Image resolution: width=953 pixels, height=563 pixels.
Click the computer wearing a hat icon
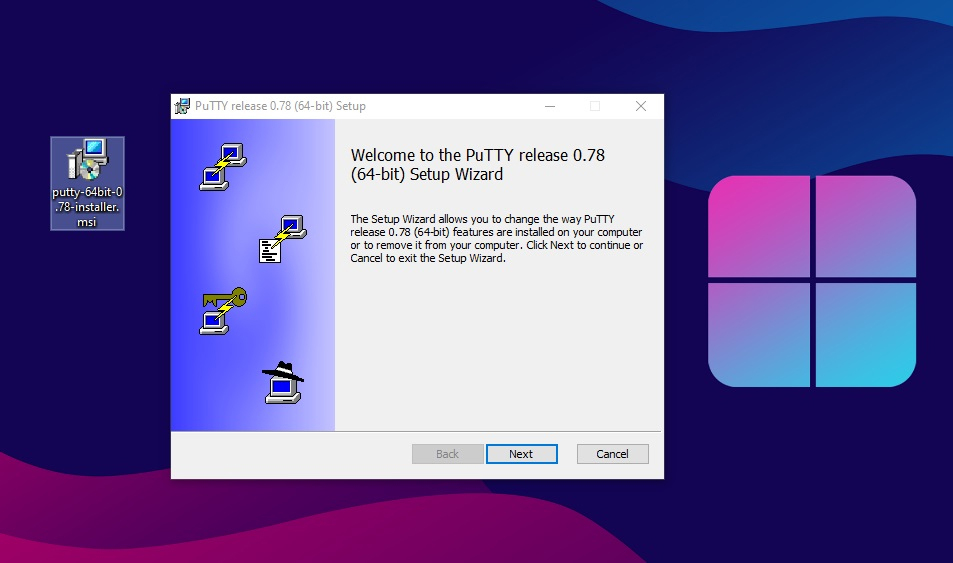(x=282, y=382)
